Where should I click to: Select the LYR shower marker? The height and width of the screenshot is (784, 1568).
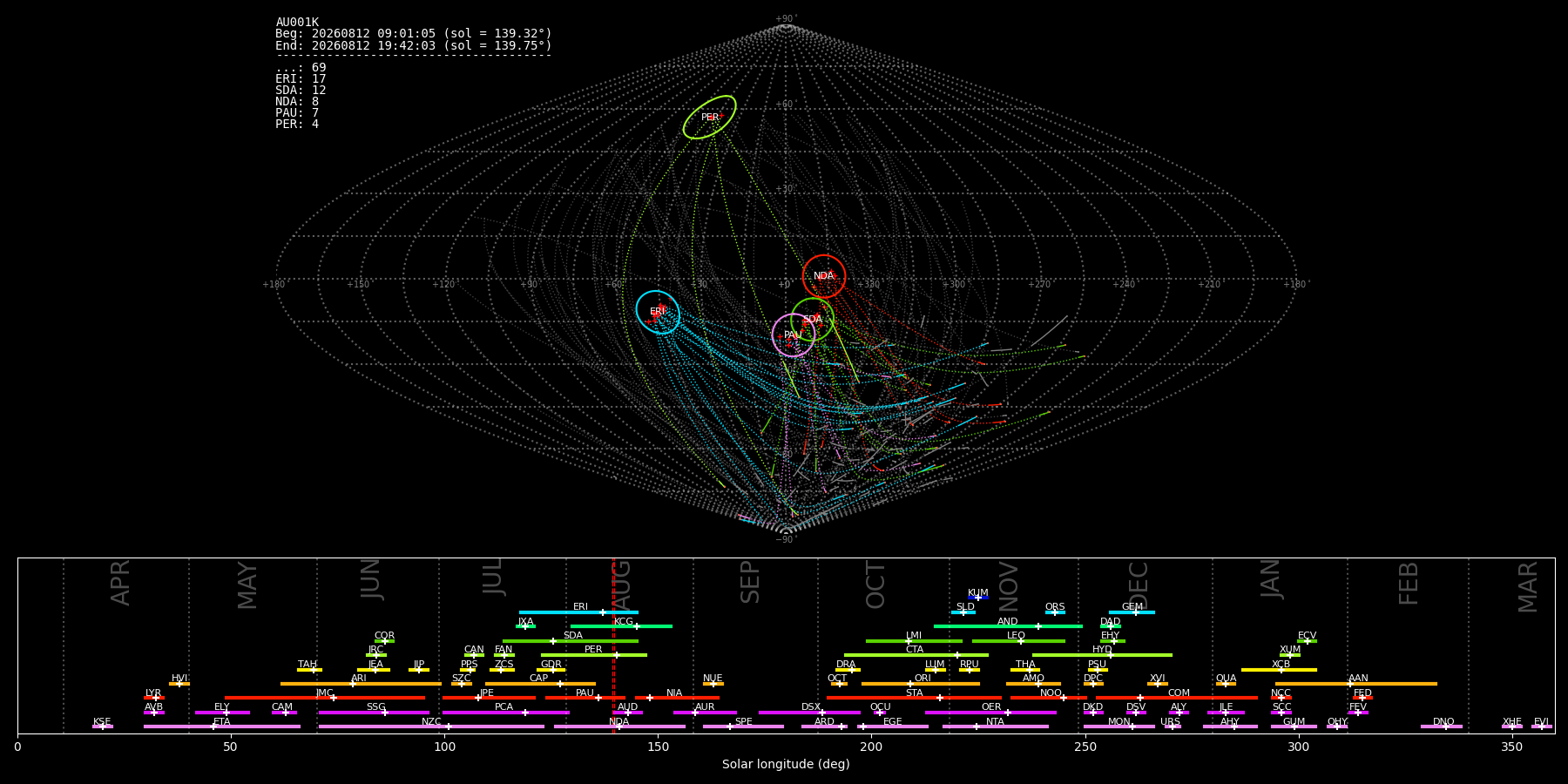point(155,698)
